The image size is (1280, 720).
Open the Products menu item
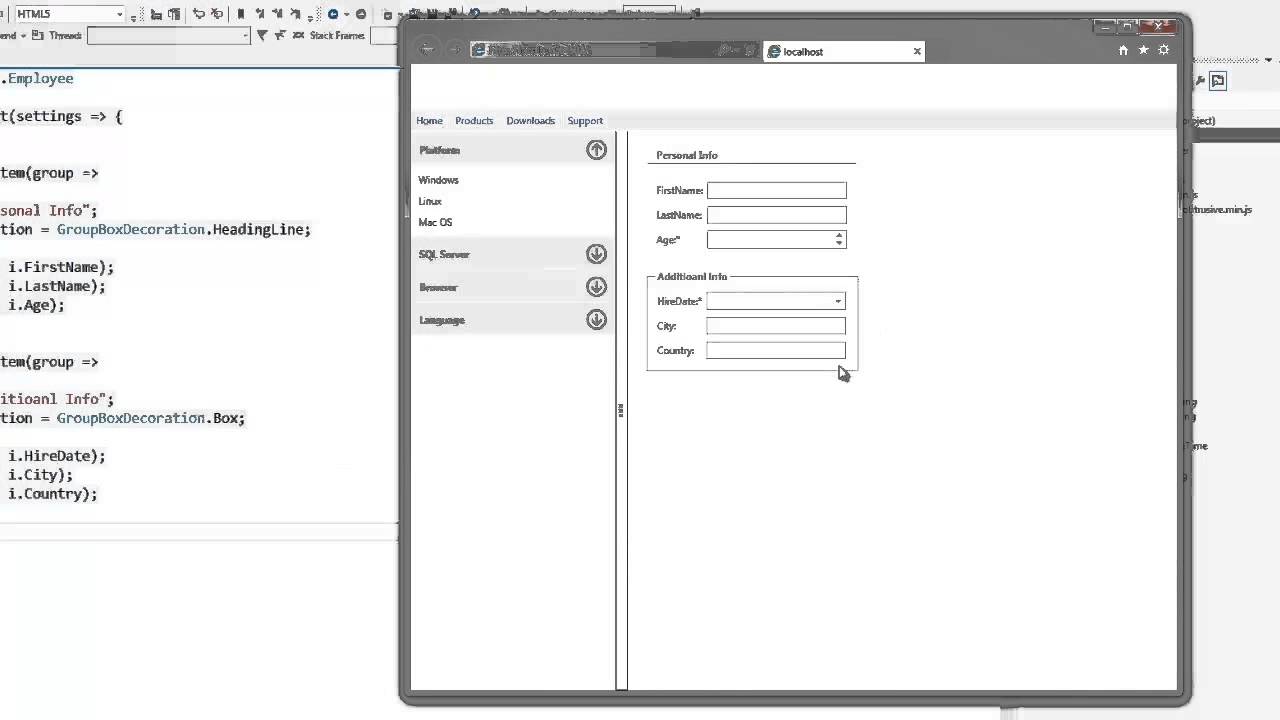474,121
